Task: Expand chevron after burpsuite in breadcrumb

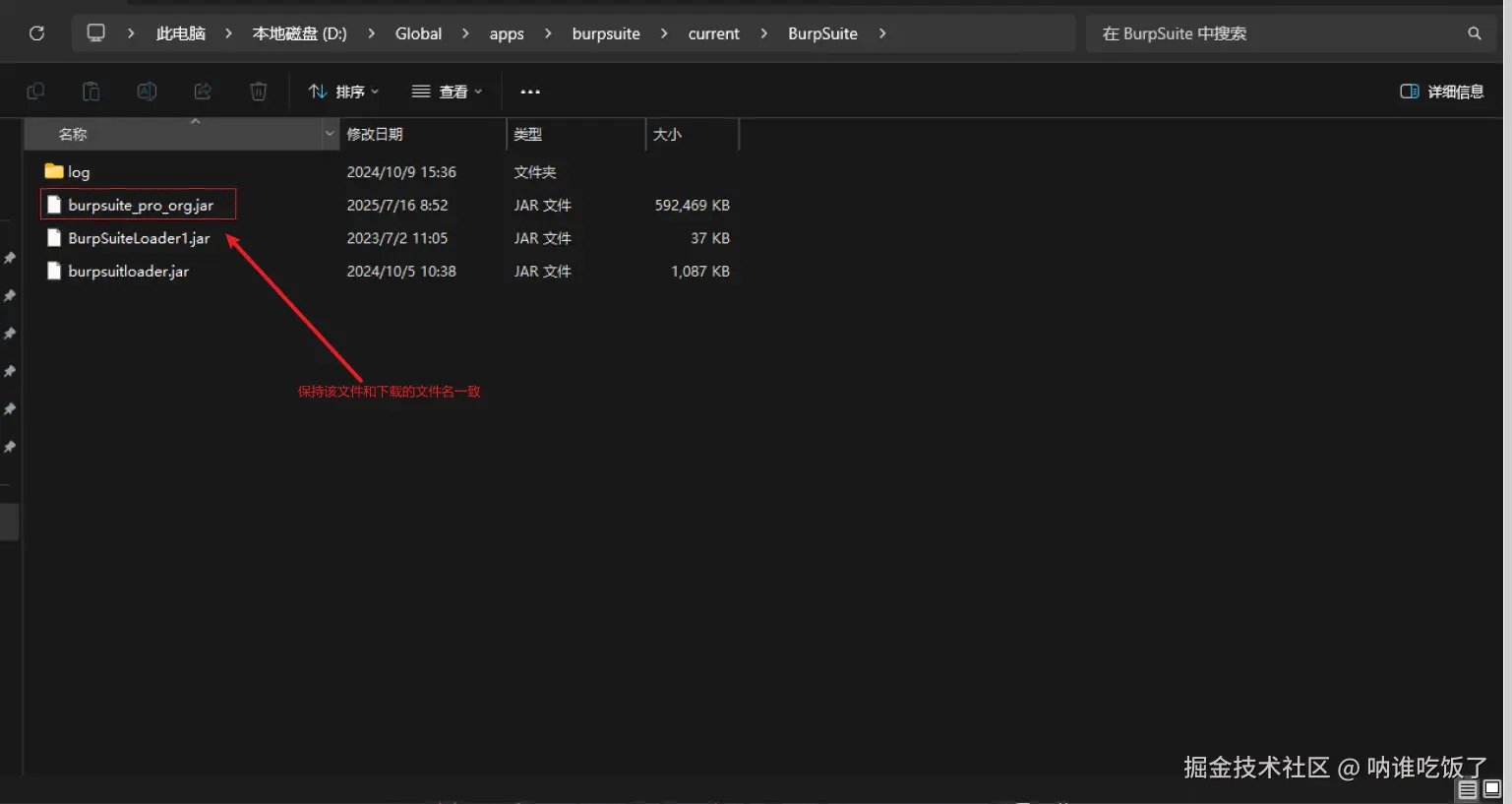Action: point(664,33)
